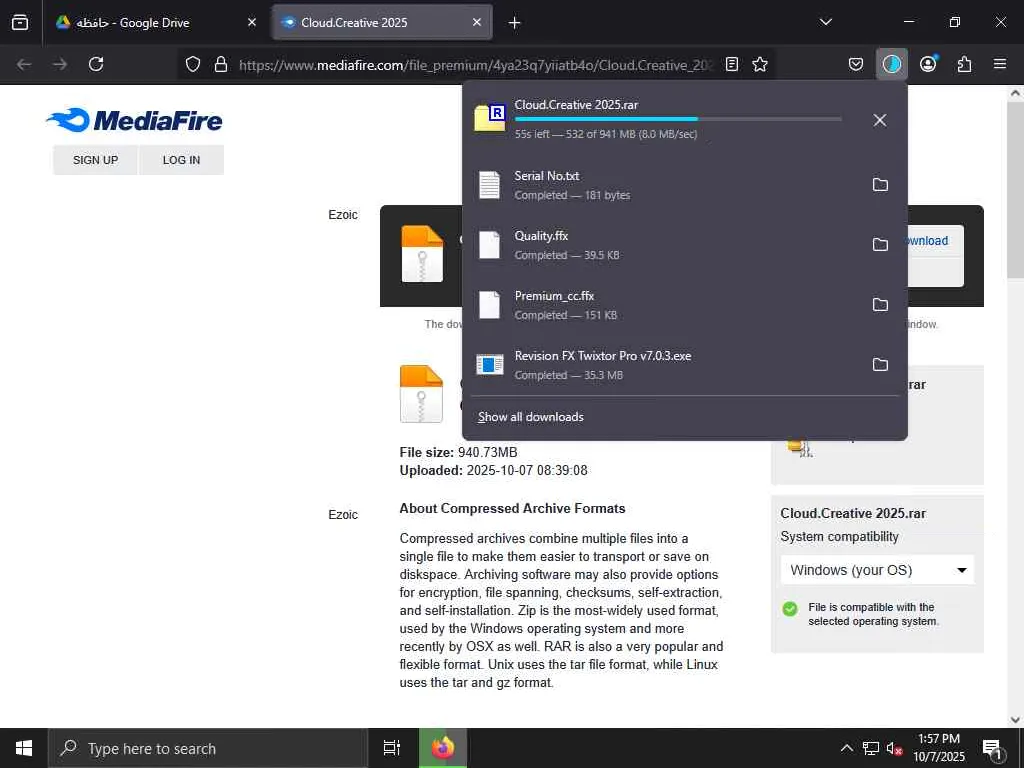Click the tracking protection shield icon
Image resolution: width=1024 pixels, height=768 pixels.
(193, 64)
